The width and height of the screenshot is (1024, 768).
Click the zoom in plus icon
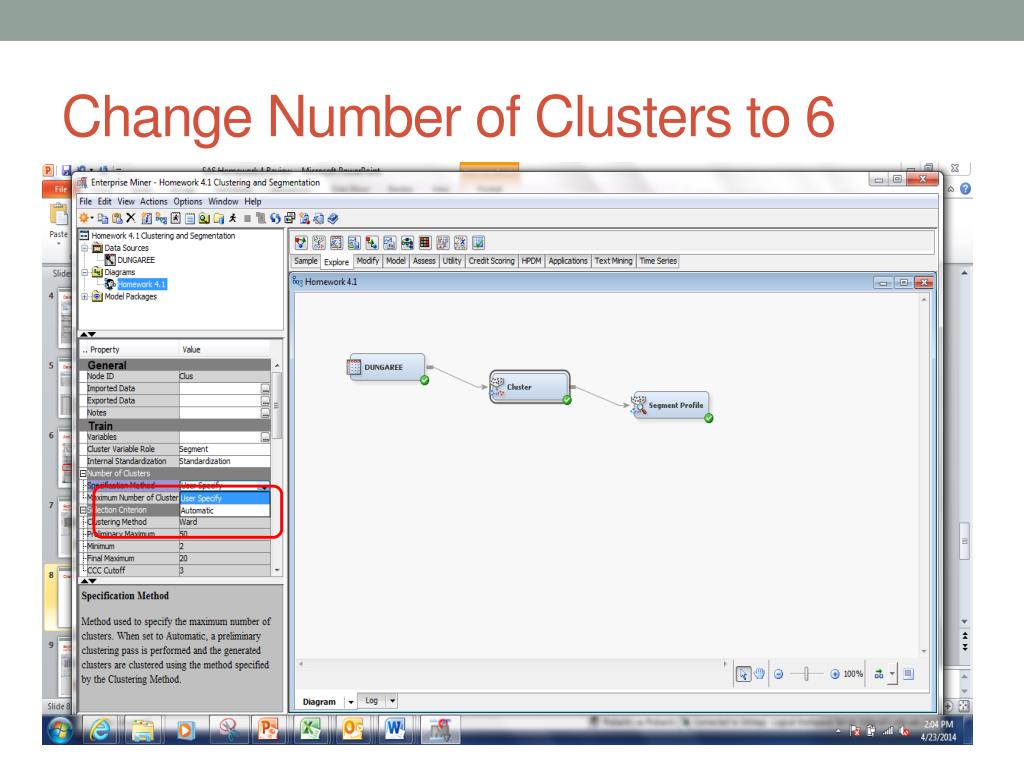835,675
